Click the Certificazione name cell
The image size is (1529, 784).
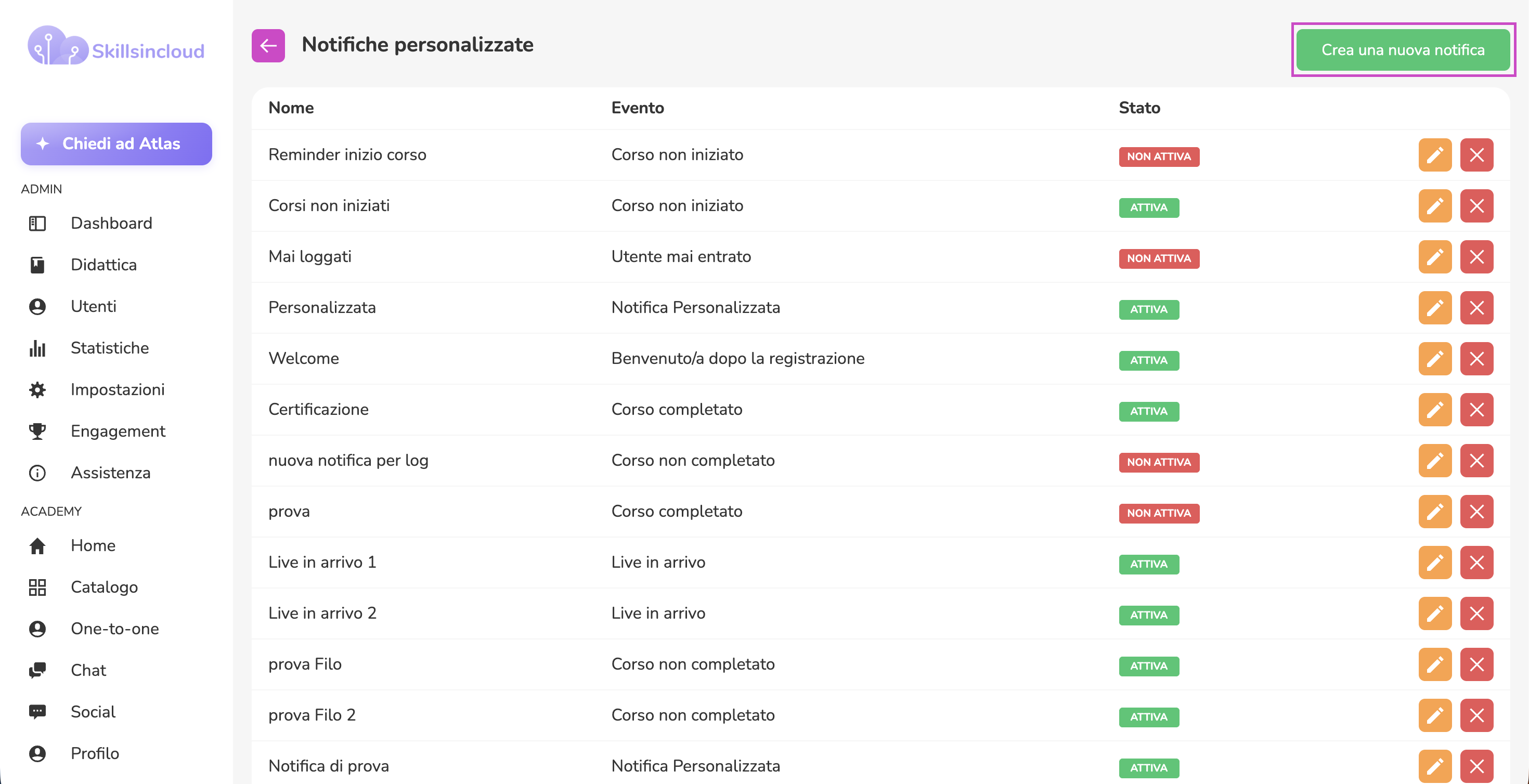click(318, 410)
